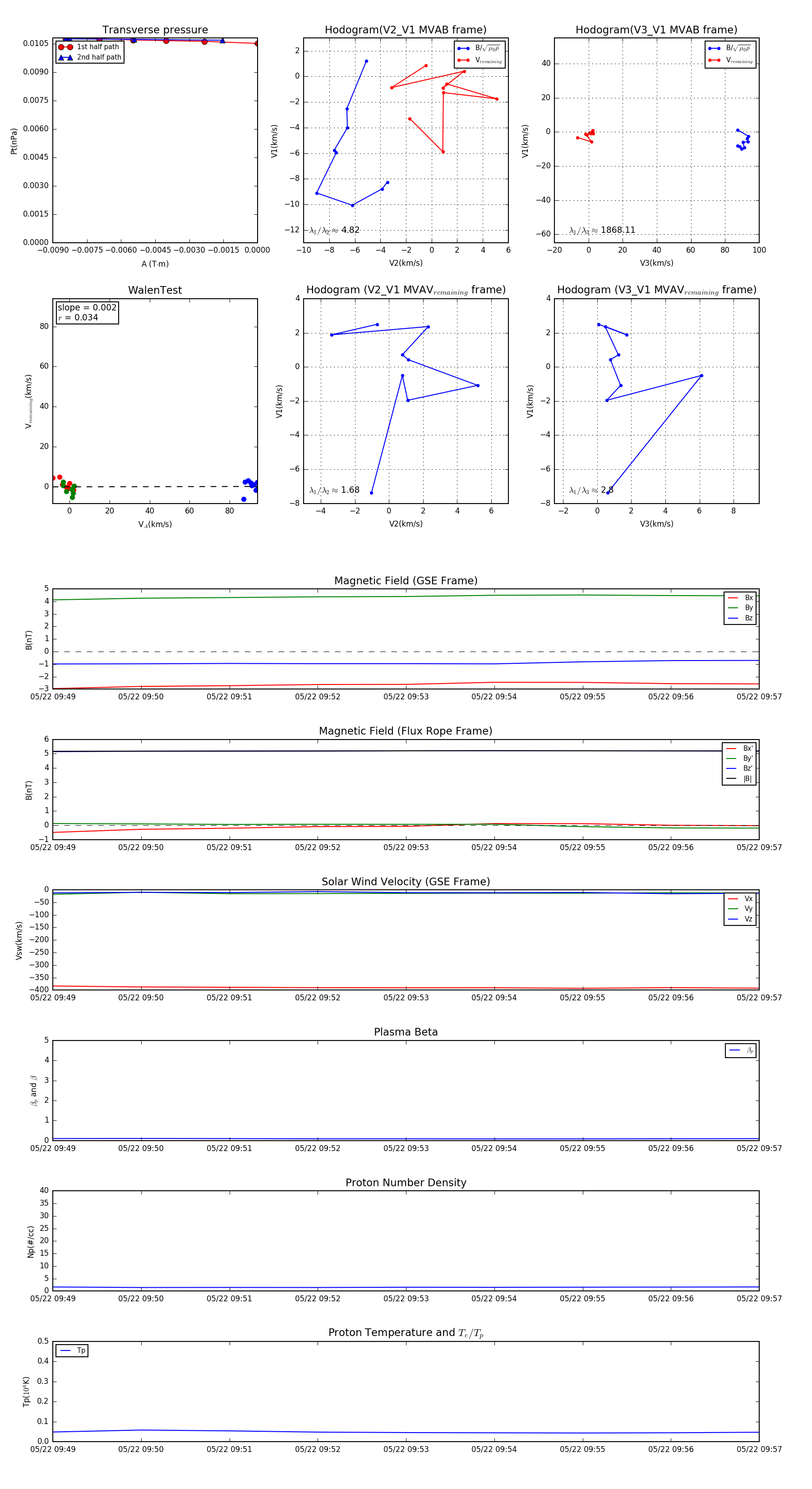Click "B(nT)" label on Magnetic Field GSE Frame plot
The width and height of the screenshot is (812, 1489).
point(29,640)
